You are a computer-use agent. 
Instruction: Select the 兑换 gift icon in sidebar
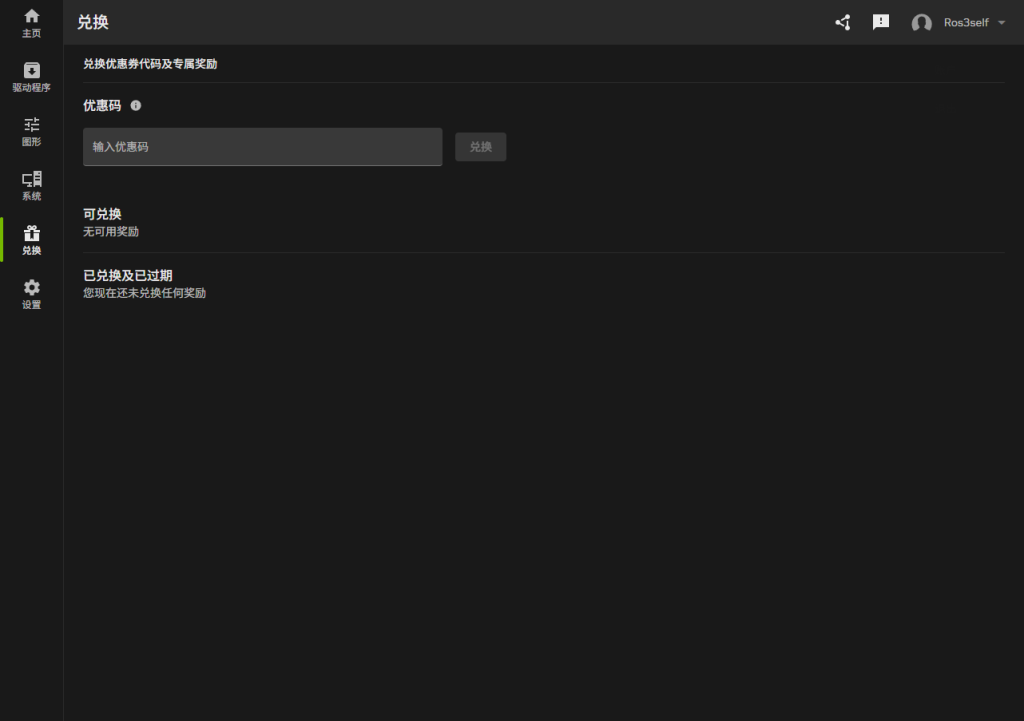click(x=31, y=234)
